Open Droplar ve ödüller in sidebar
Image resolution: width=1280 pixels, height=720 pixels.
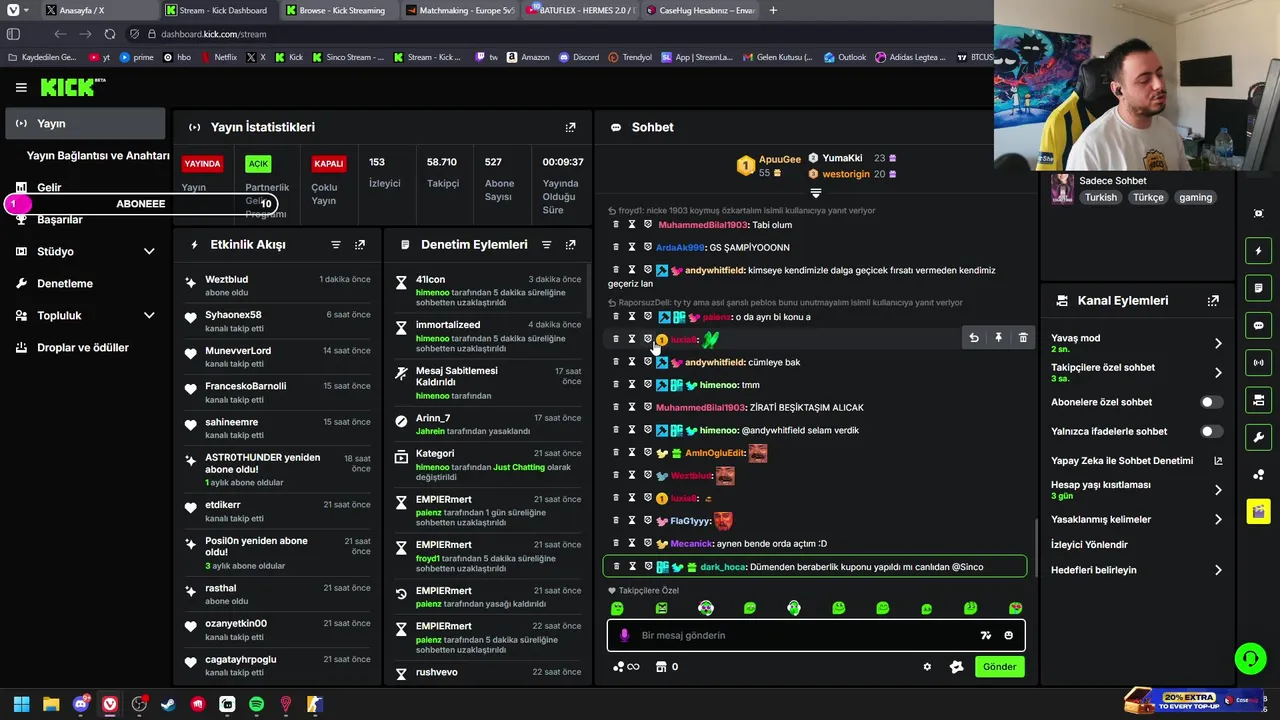click(x=83, y=347)
